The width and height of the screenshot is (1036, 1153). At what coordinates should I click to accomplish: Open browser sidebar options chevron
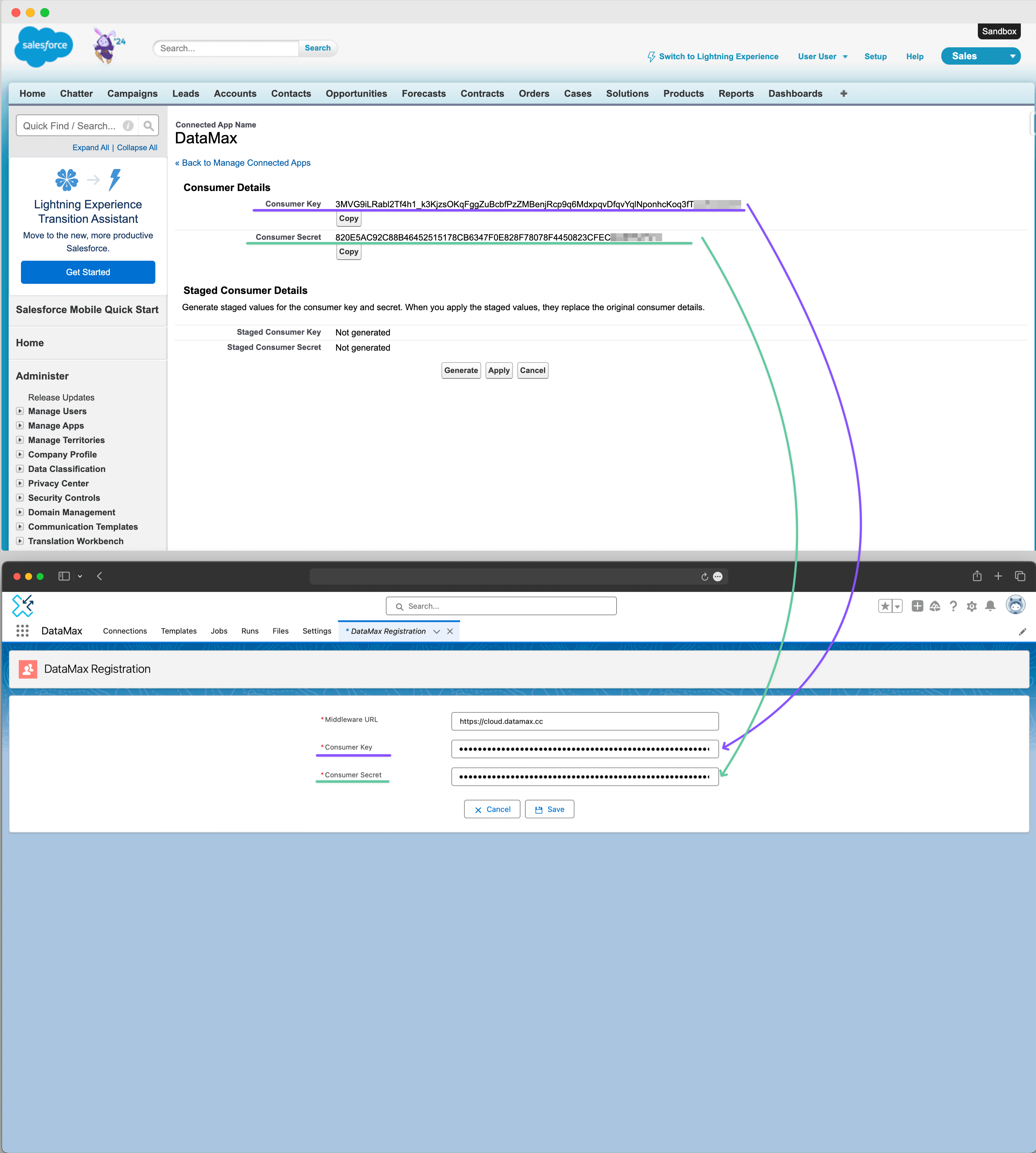pyautogui.click(x=80, y=576)
